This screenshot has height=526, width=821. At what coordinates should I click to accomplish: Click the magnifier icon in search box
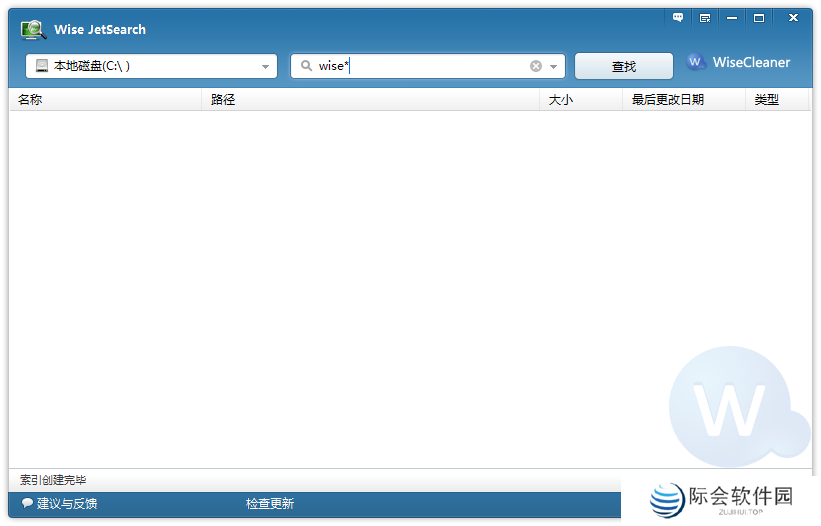tap(306, 65)
